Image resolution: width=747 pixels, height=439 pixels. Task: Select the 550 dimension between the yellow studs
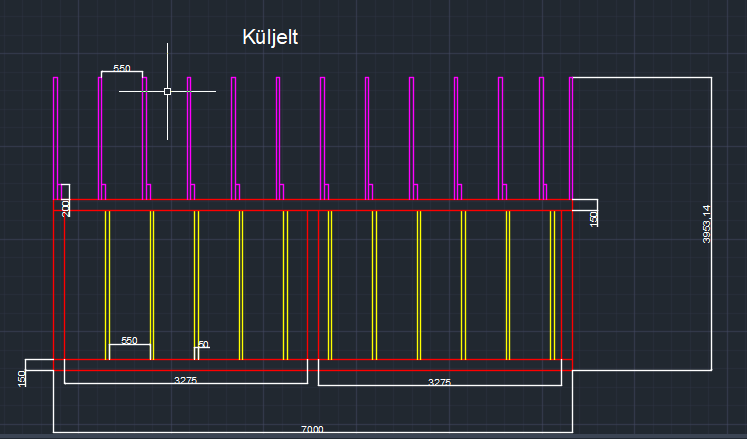pos(129,341)
